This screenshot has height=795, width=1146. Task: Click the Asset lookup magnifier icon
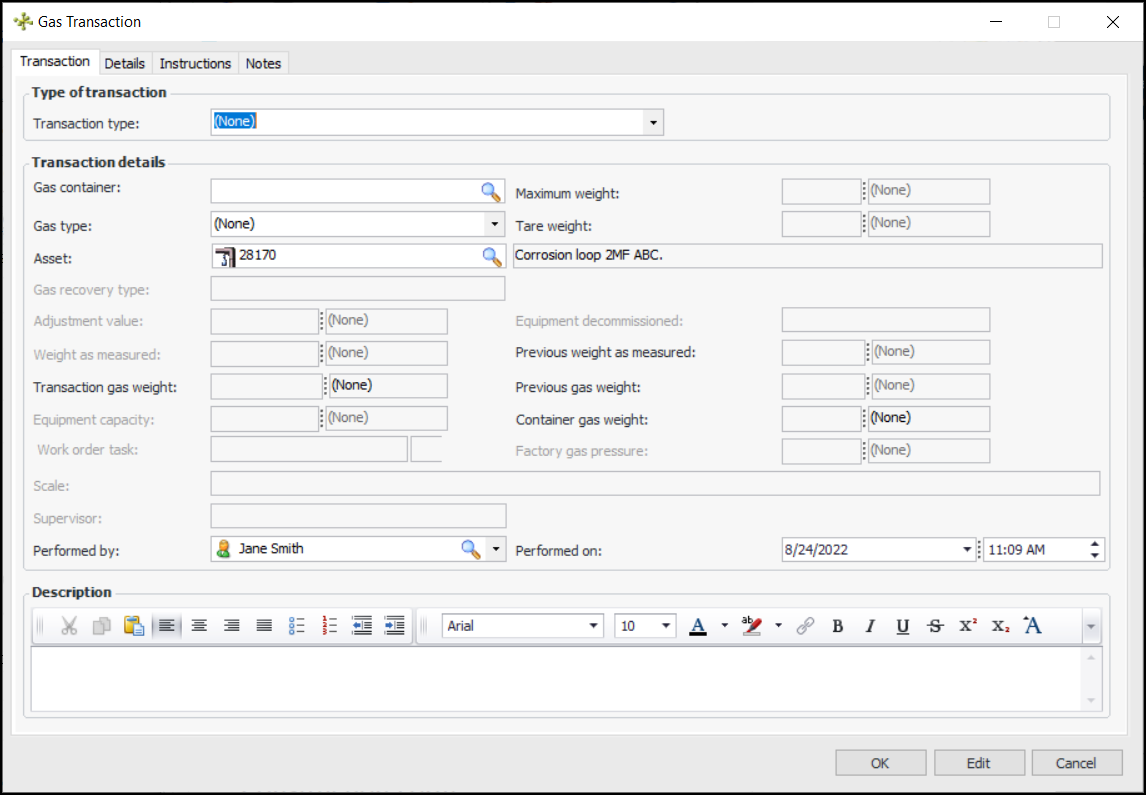pos(491,256)
